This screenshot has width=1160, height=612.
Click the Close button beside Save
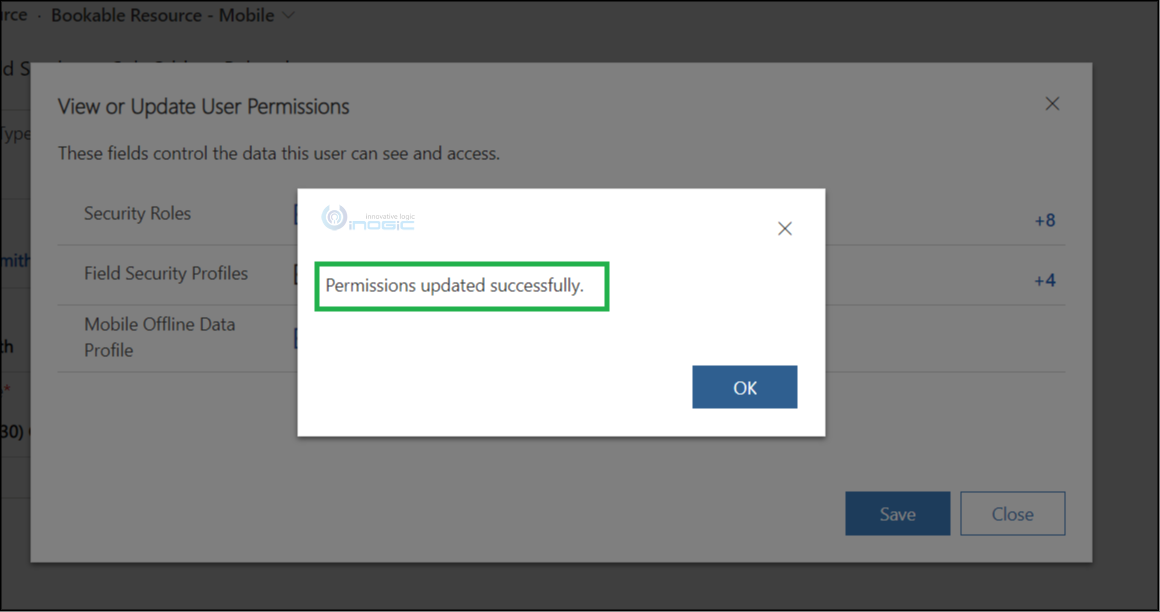tap(1012, 514)
